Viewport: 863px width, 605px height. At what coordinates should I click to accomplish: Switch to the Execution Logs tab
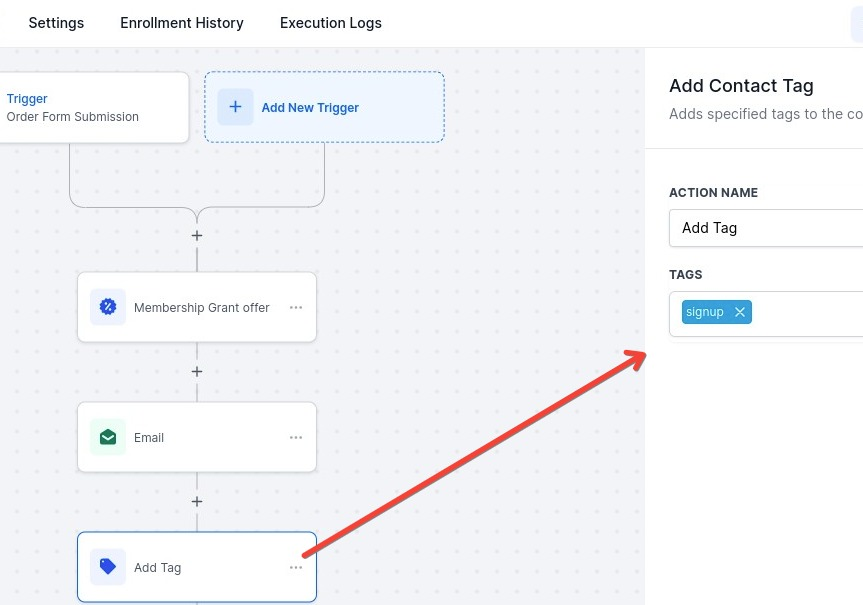coord(330,22)
